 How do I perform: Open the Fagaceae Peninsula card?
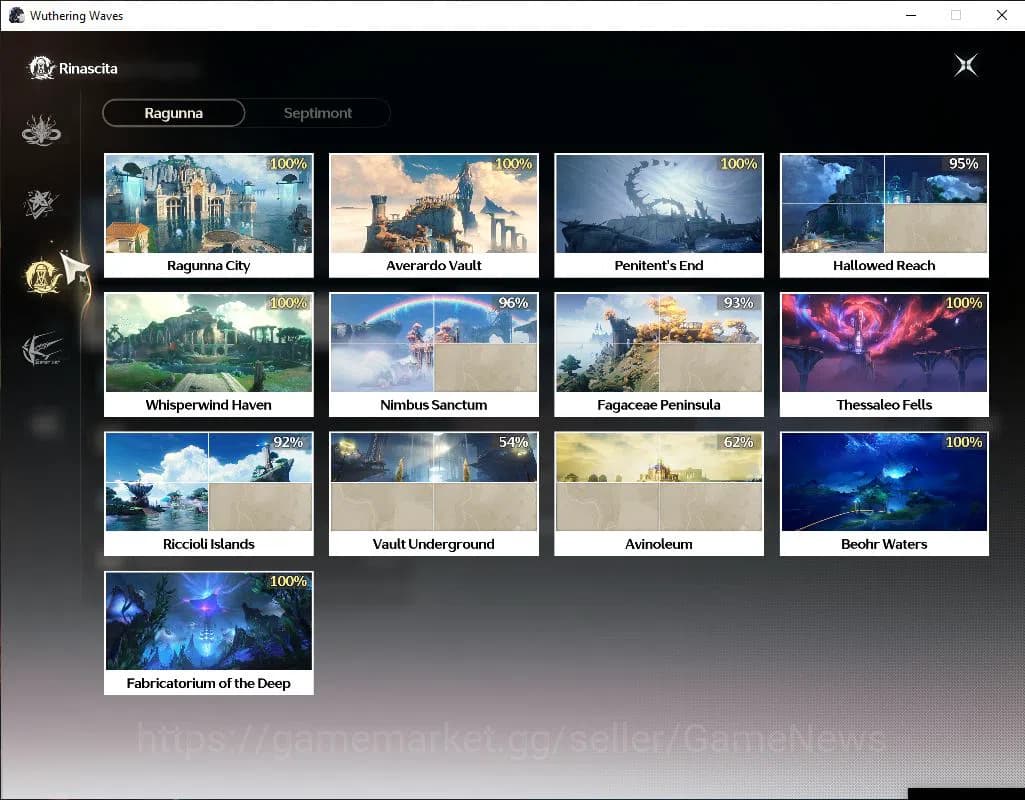659,355
